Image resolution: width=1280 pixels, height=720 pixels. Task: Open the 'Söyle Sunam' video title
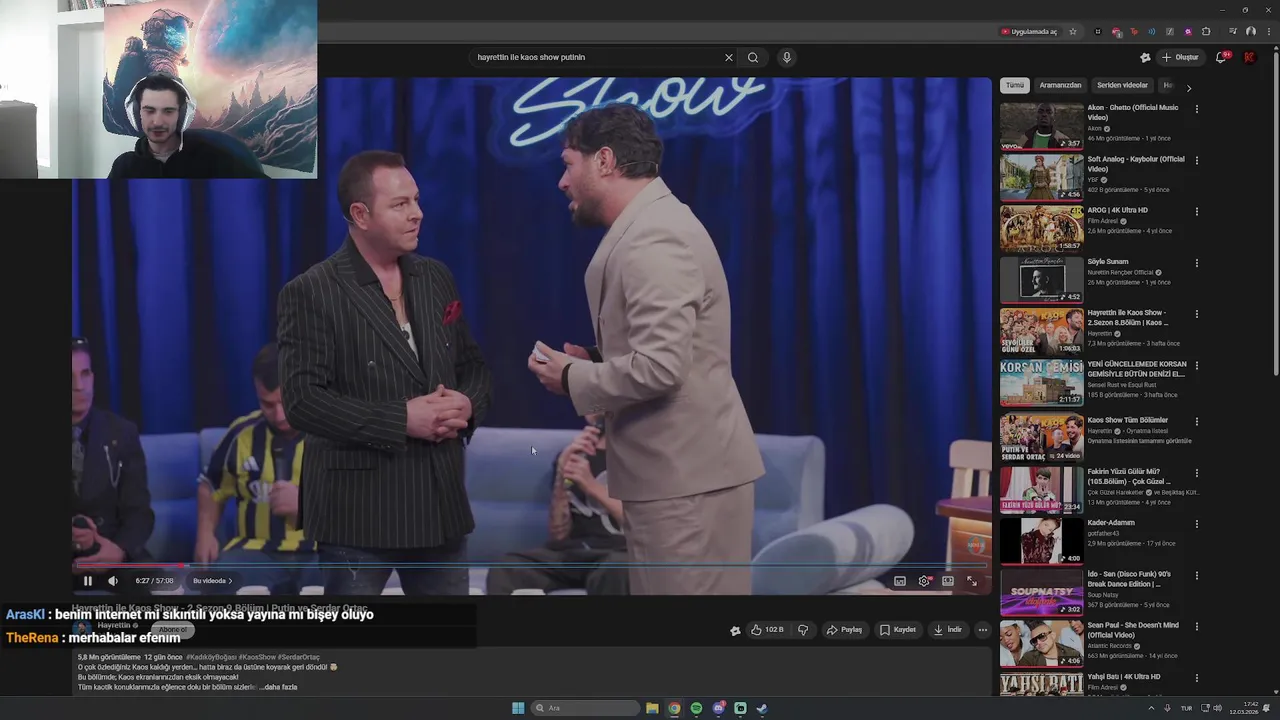[x=1108, y=262]
